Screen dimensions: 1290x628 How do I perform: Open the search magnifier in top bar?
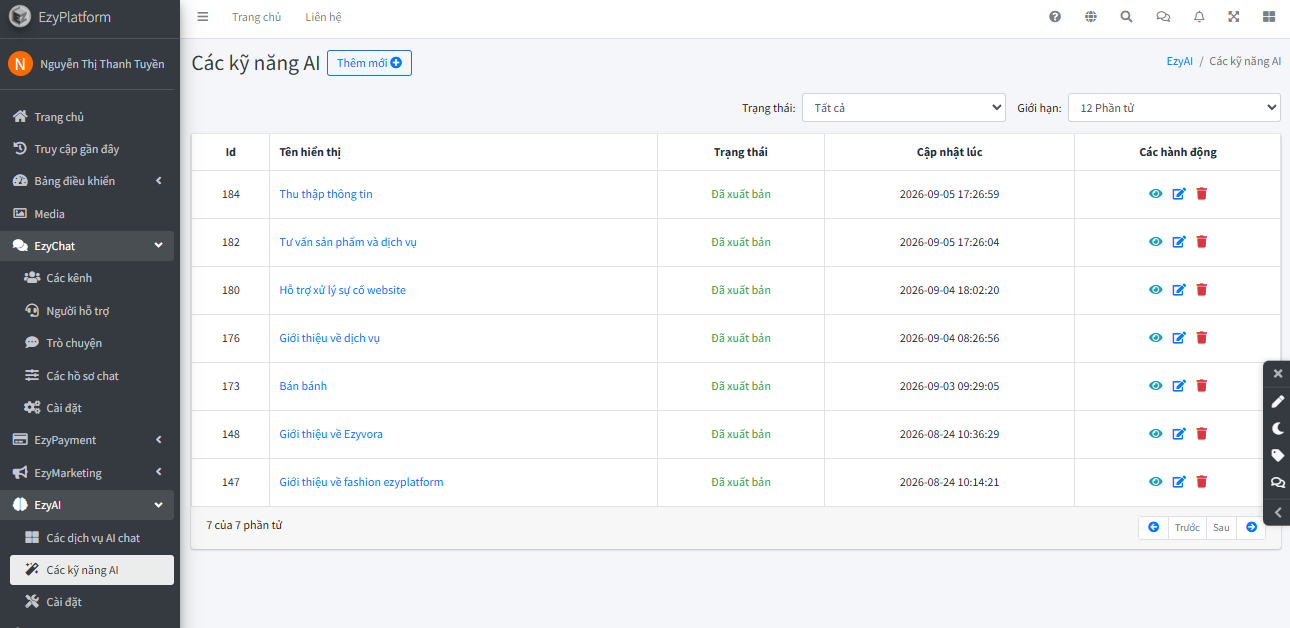click(1127, 17)
